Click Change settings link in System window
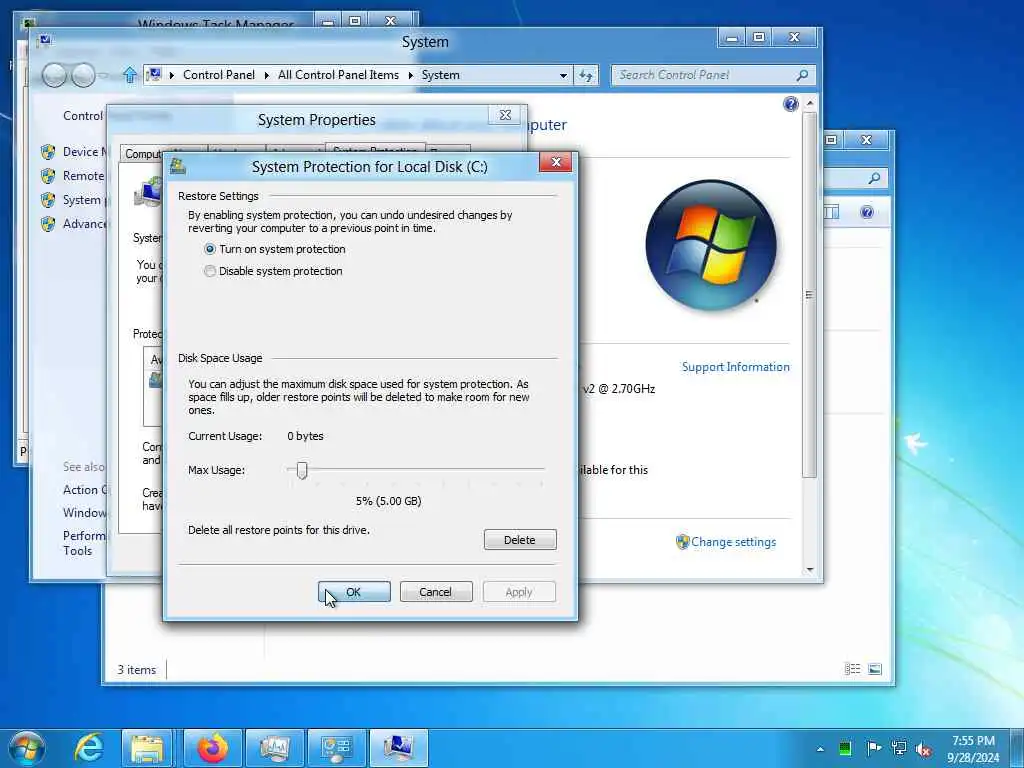Viewport: 1024px width, 768px height. pyautogui.click(x=733, y=541)
